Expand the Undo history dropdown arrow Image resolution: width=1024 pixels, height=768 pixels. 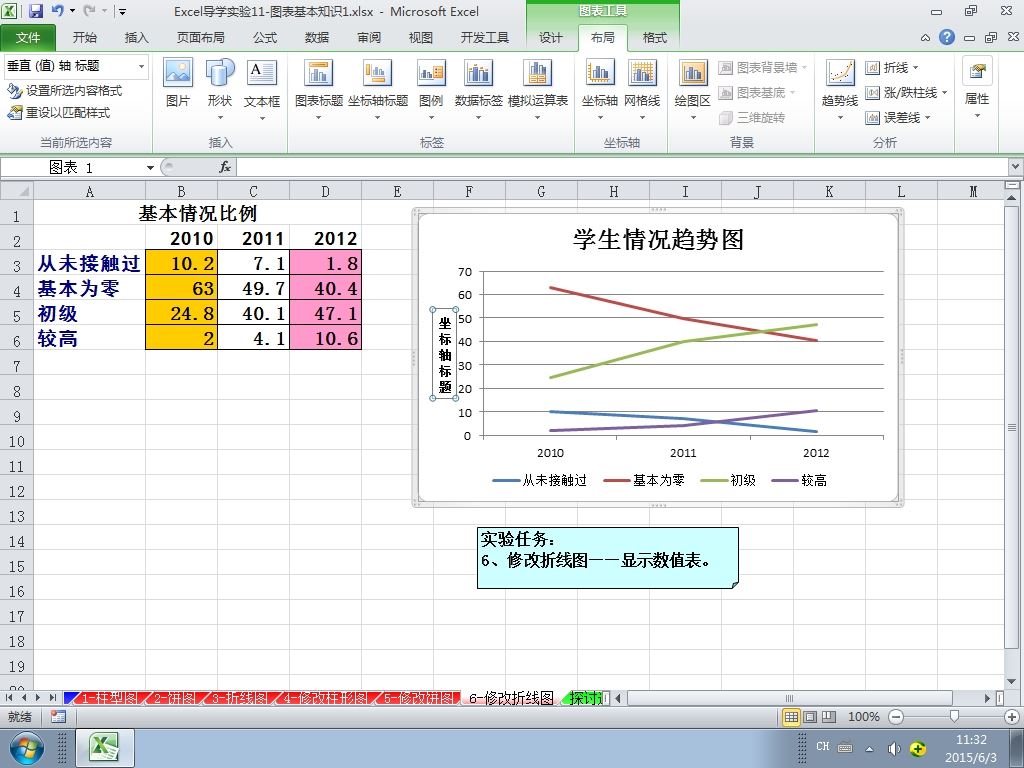pos(72,11)
